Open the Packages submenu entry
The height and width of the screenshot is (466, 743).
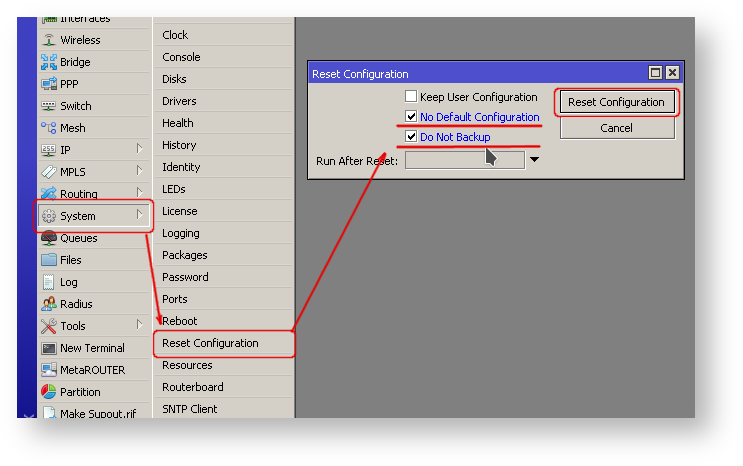pyautogui.click(x=185, y=255)
